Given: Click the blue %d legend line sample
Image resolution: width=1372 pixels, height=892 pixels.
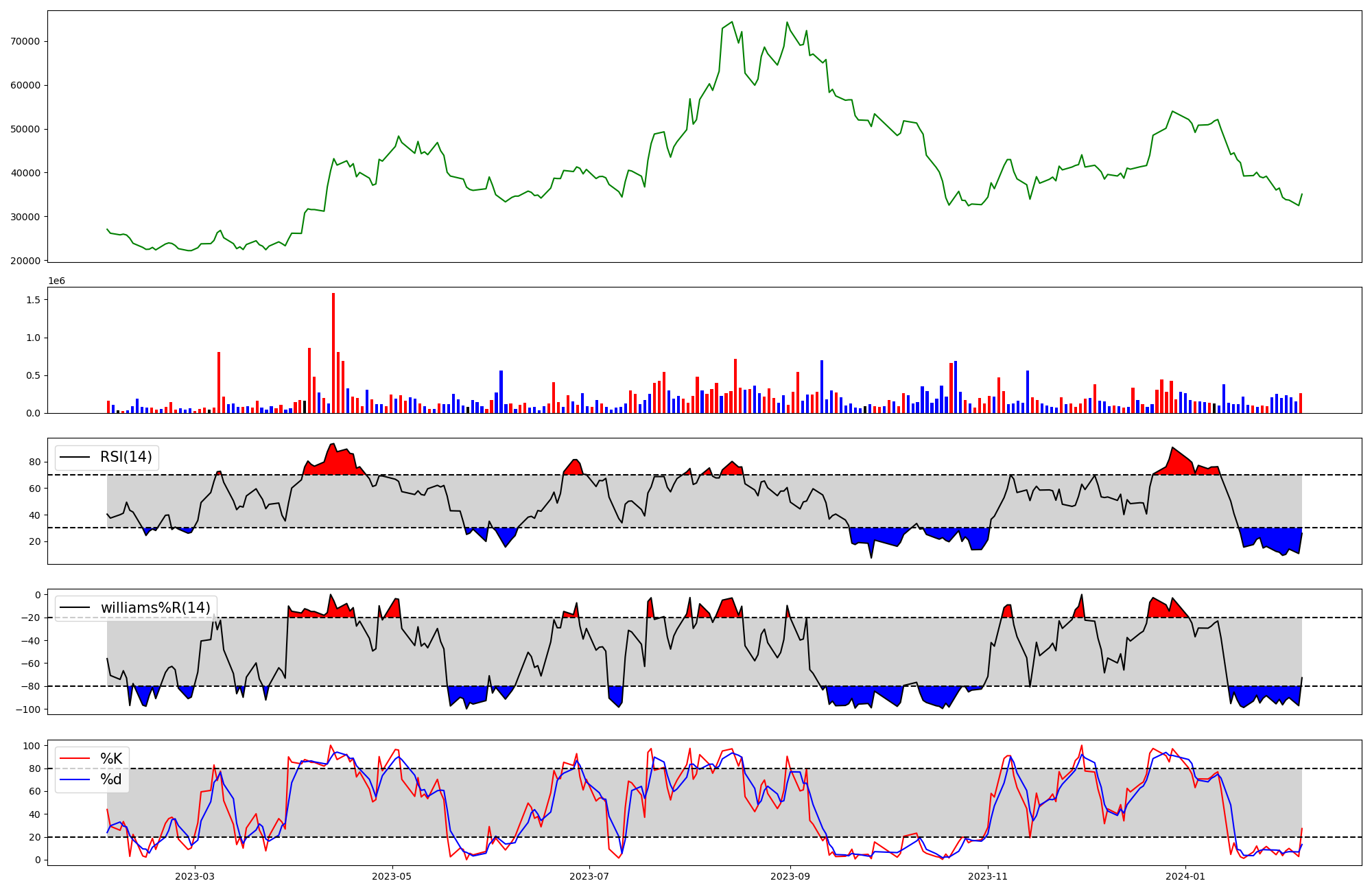Looking at the screenshot, I should 75,779.
